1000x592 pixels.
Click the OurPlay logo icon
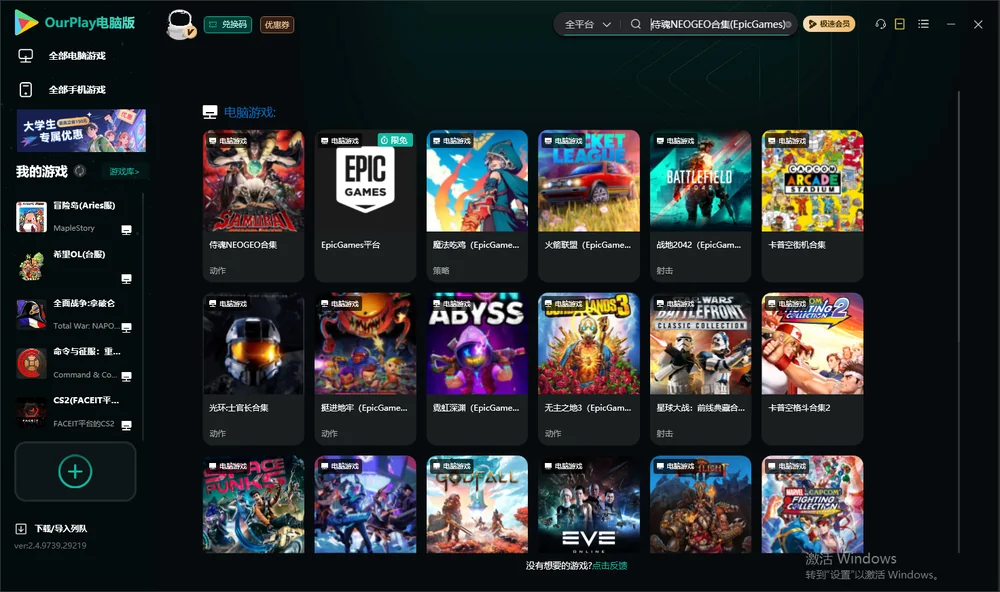tap(26, 23)
